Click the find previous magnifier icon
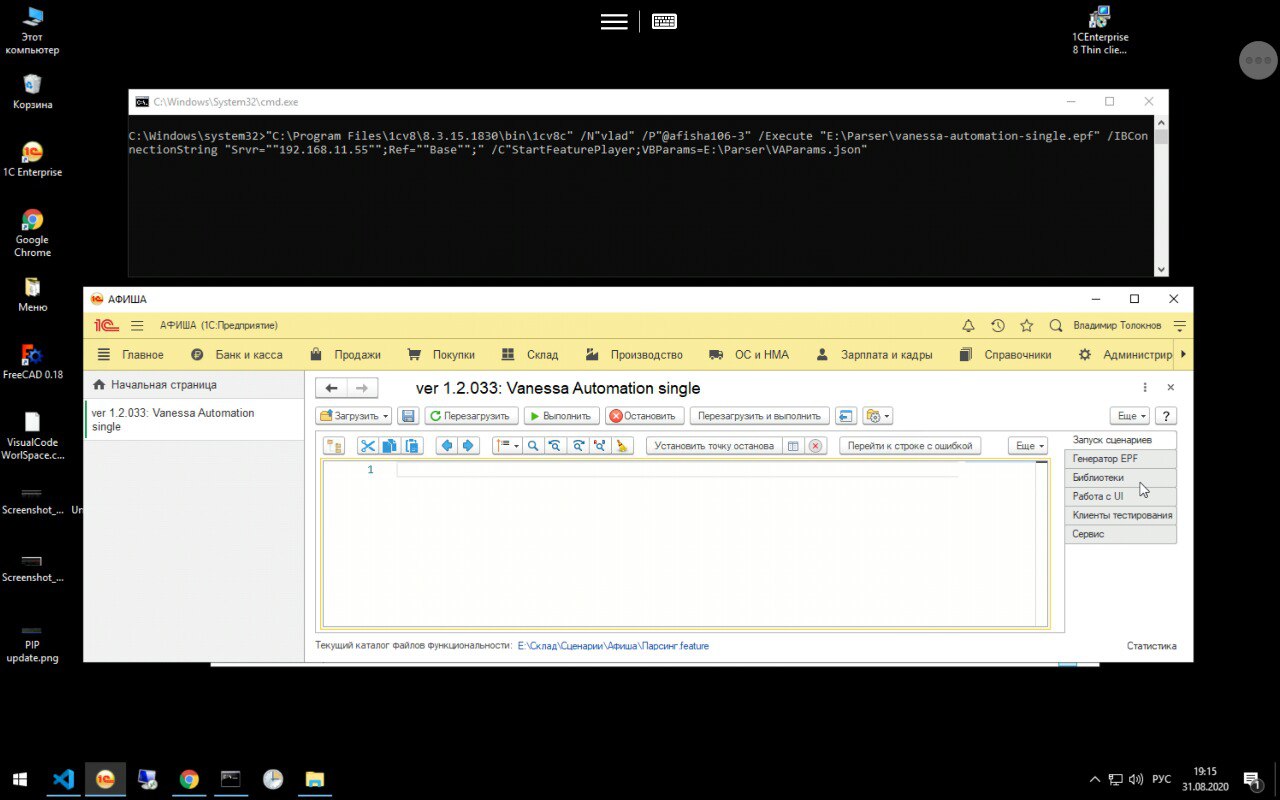The image size is (1280, 800). [555, 446]
